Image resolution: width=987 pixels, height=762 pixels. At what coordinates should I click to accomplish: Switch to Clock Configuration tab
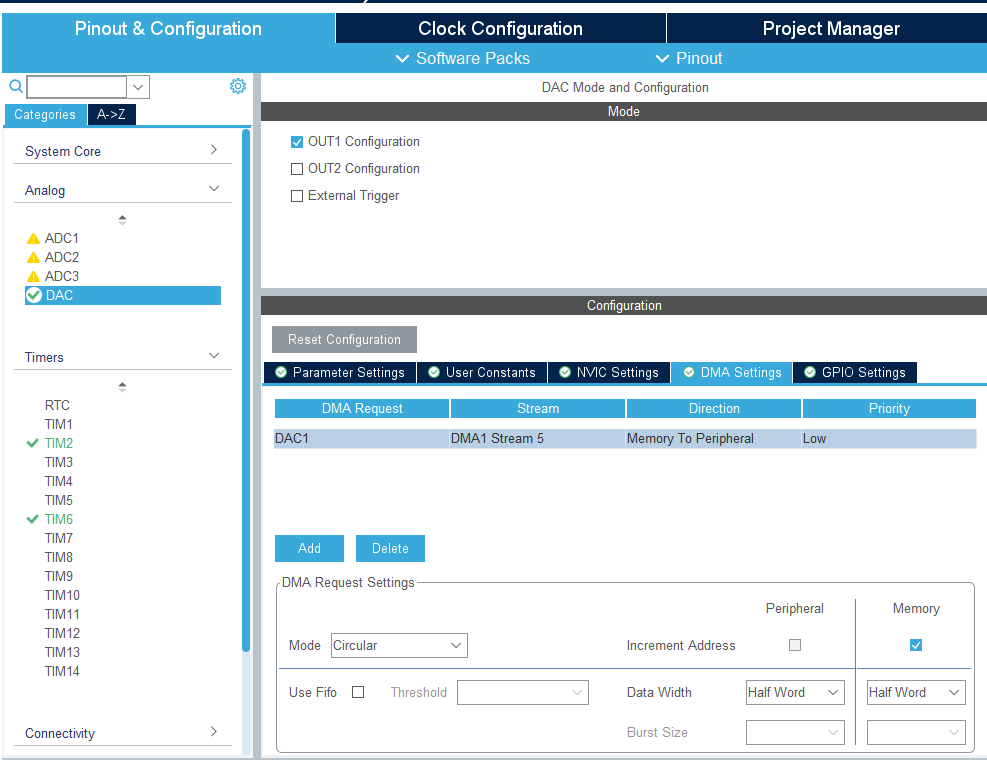point(500,28)
